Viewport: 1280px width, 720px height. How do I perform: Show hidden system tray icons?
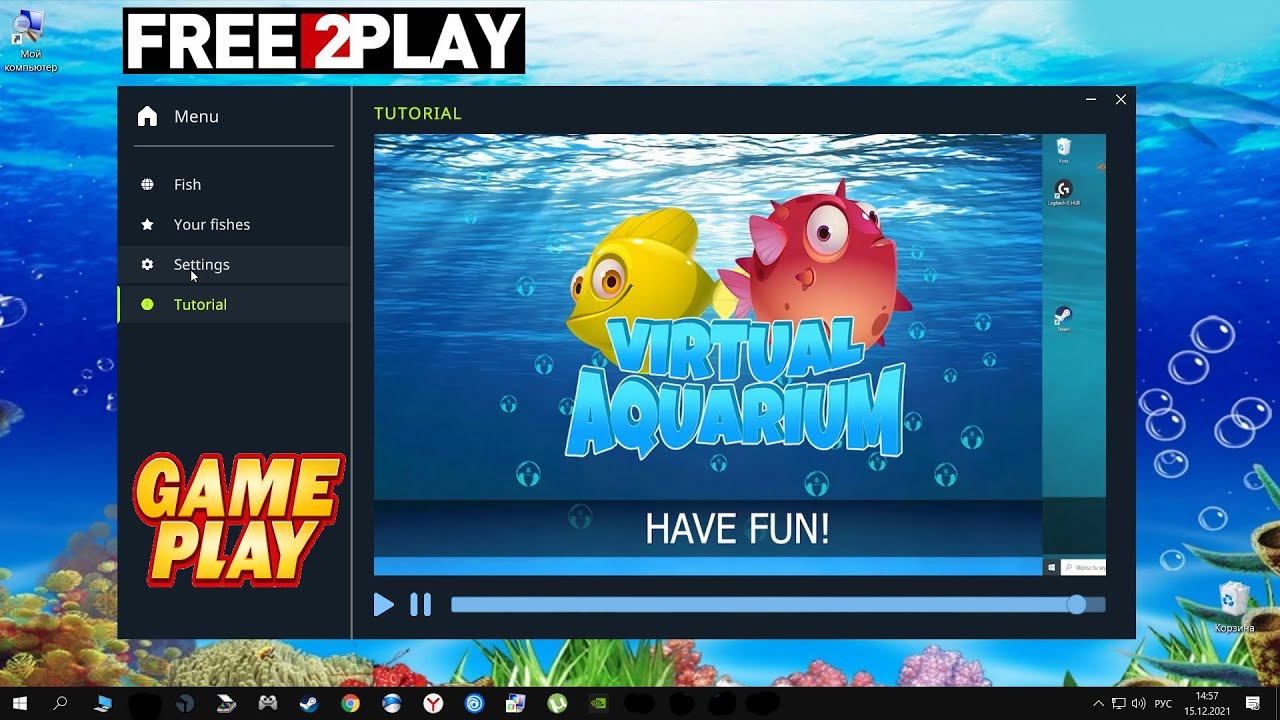pos(1098,703)
